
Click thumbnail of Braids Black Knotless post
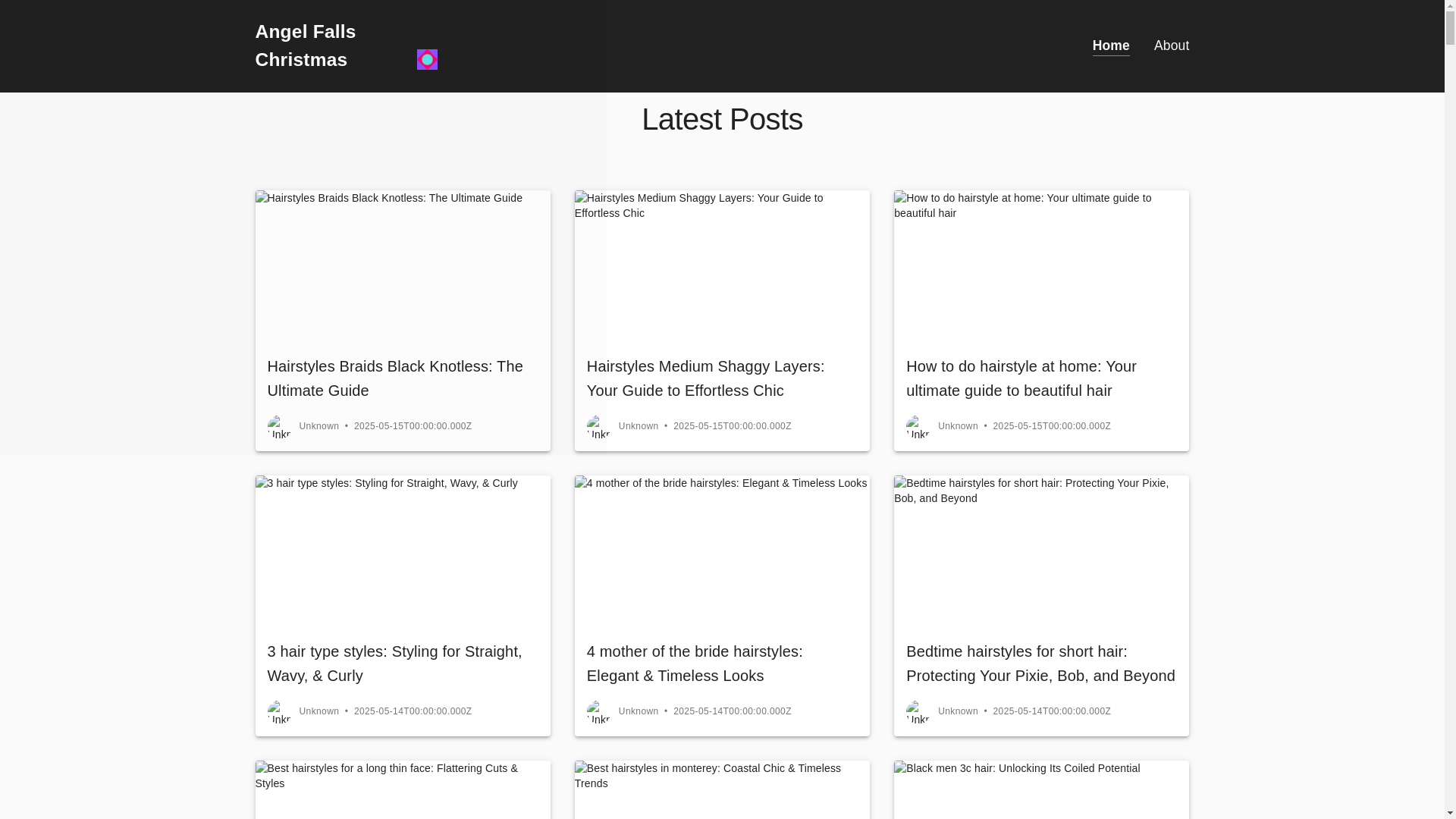402,266
